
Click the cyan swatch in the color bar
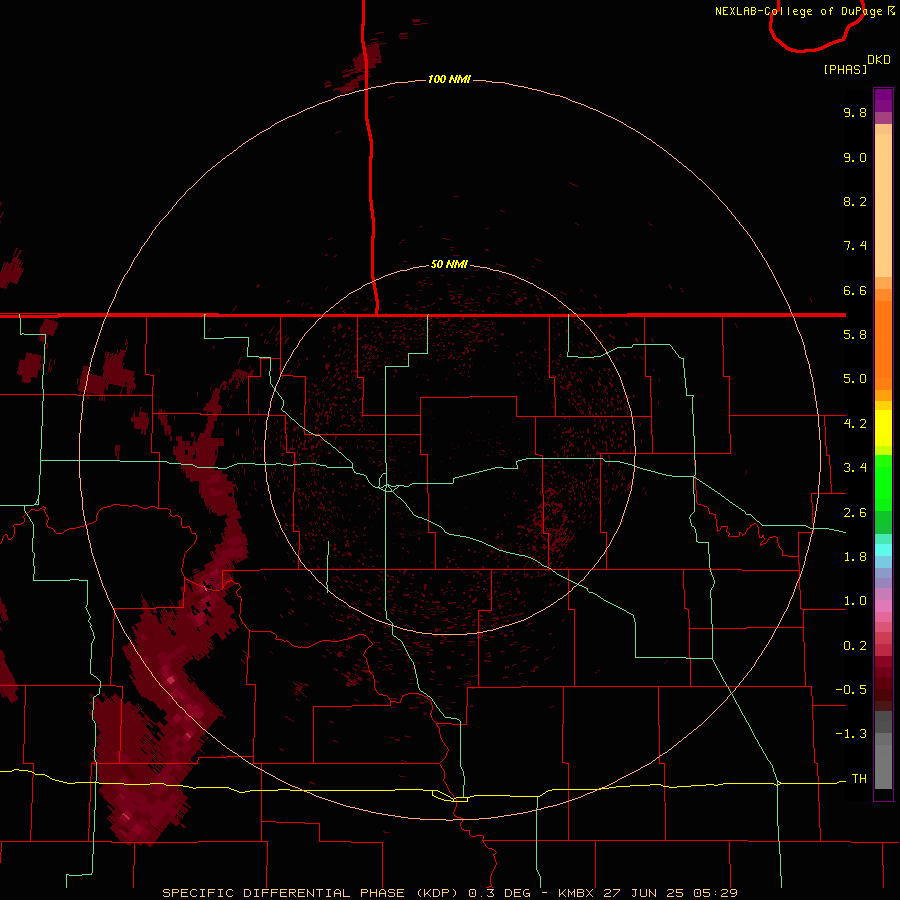pyautogui.click(x=883, y=550)
